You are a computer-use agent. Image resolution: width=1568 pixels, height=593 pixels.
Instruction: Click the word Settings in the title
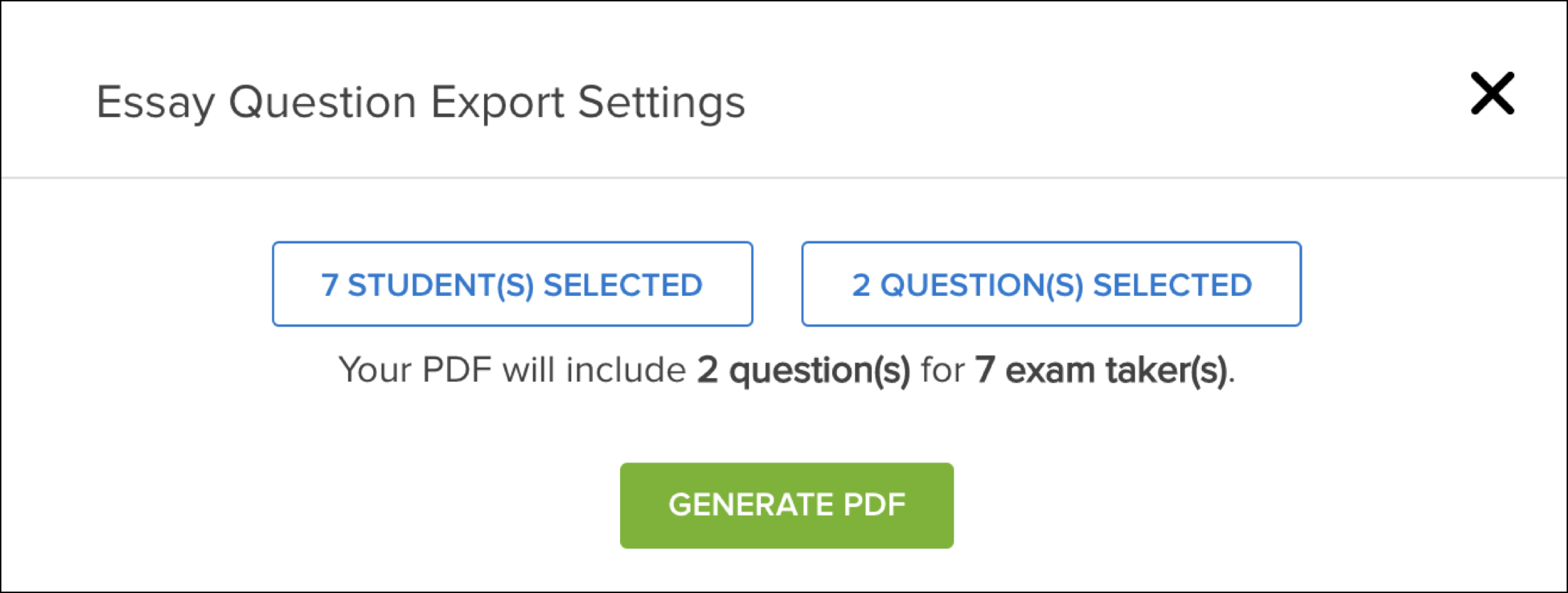(x=661, y=104)
